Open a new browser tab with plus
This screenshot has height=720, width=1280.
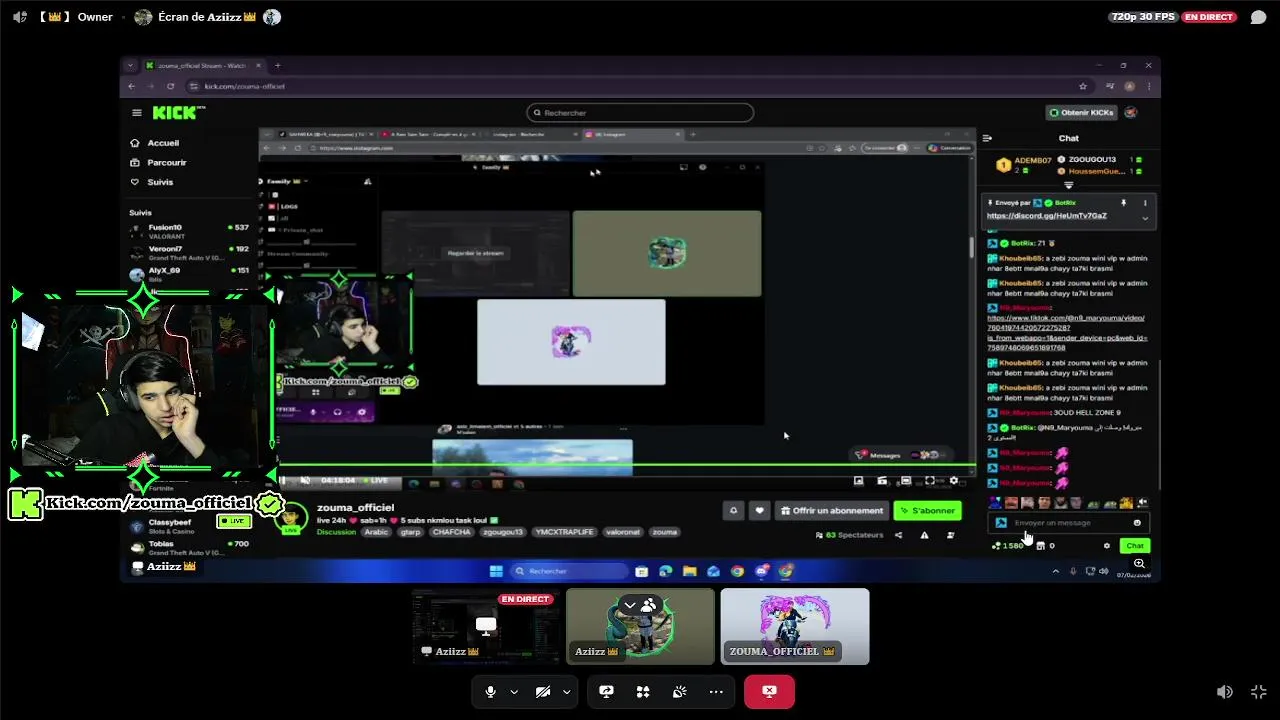(277, 65)
